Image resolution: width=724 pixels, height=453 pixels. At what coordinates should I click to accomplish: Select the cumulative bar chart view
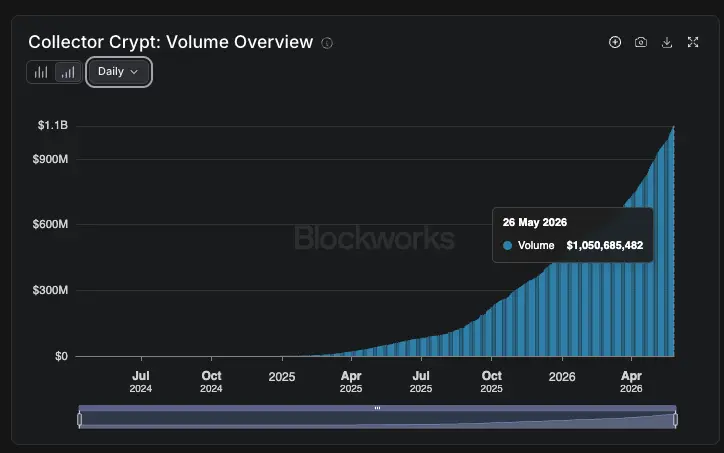pyautogui.click(x=68, y=72)
